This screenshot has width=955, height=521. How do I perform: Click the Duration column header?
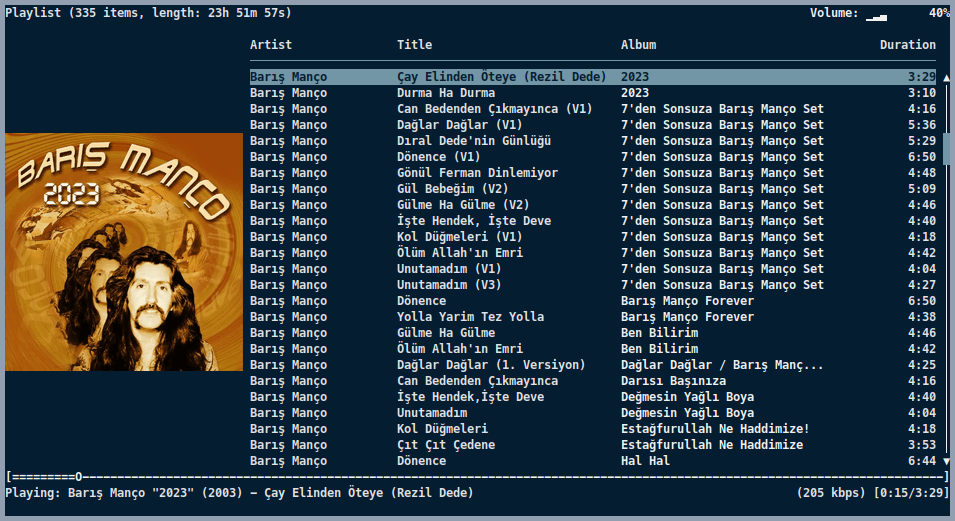[907, 45]
